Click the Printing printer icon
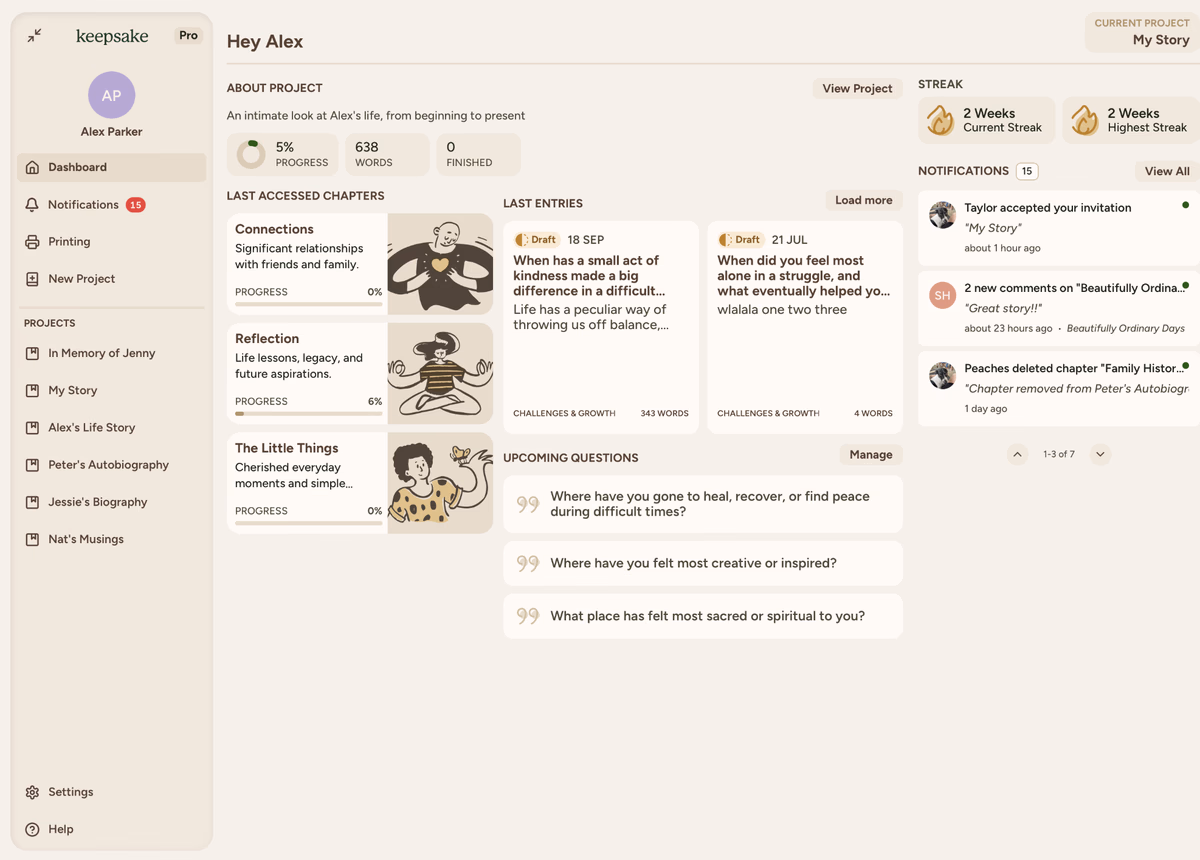Viewport: 1200px width, 860px height. pyautogui.click(x=32, y=242)
